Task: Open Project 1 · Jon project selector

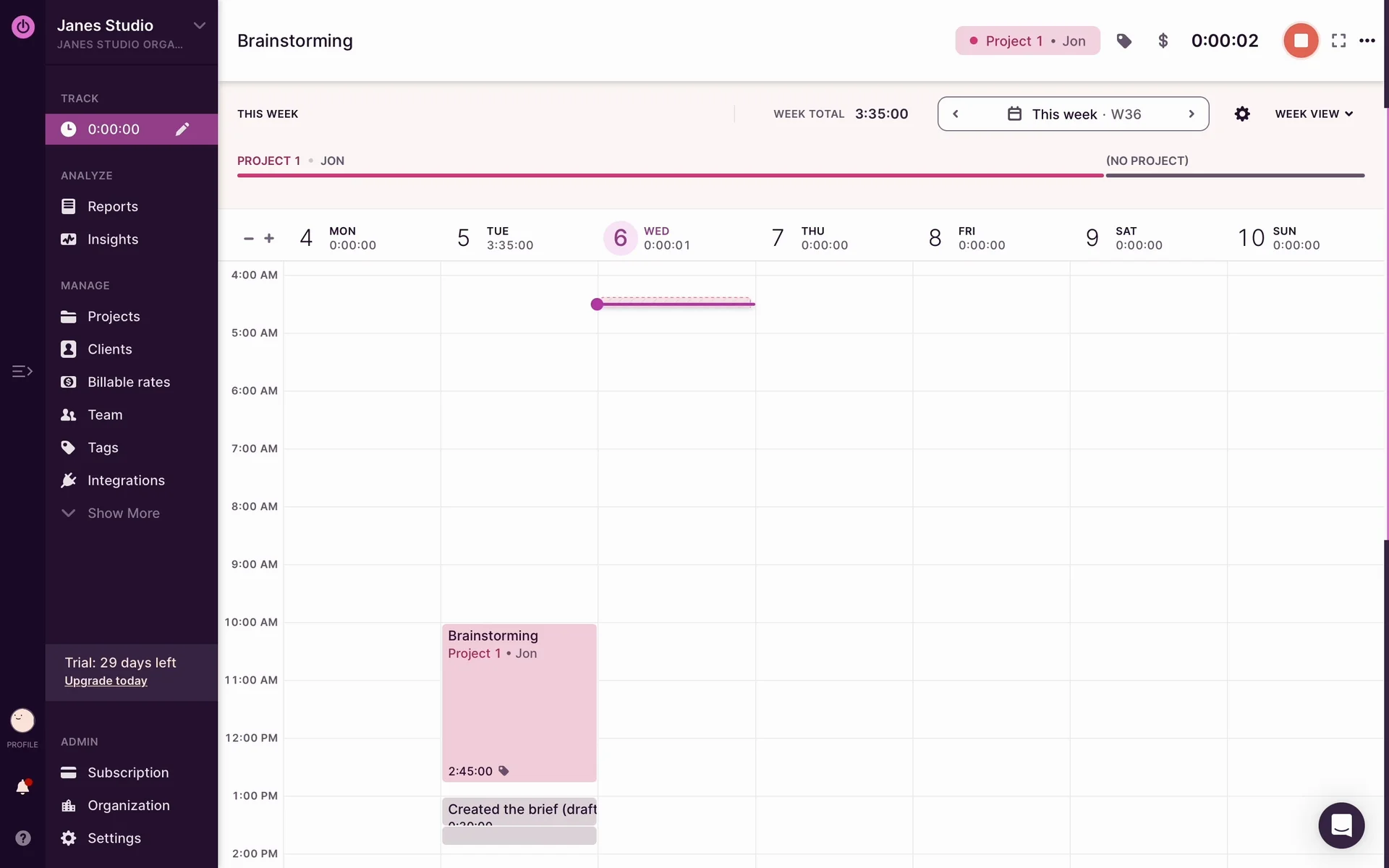Action: 1027,41
